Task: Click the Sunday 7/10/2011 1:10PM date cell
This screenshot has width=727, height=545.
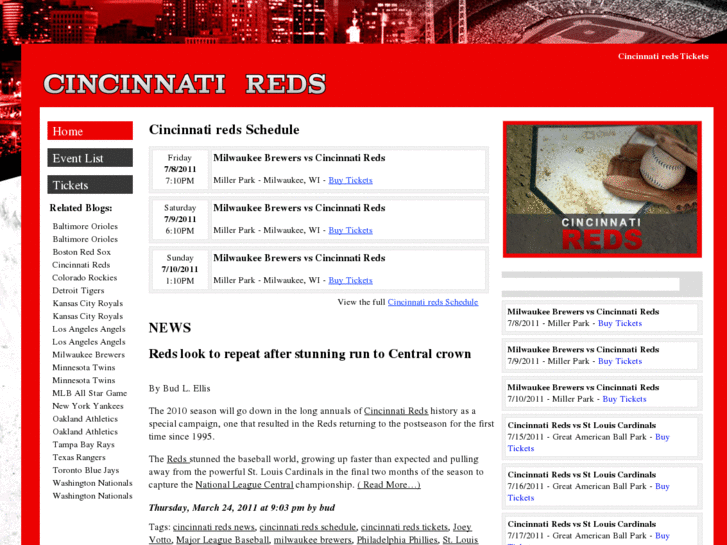Action: coord(180,269)
